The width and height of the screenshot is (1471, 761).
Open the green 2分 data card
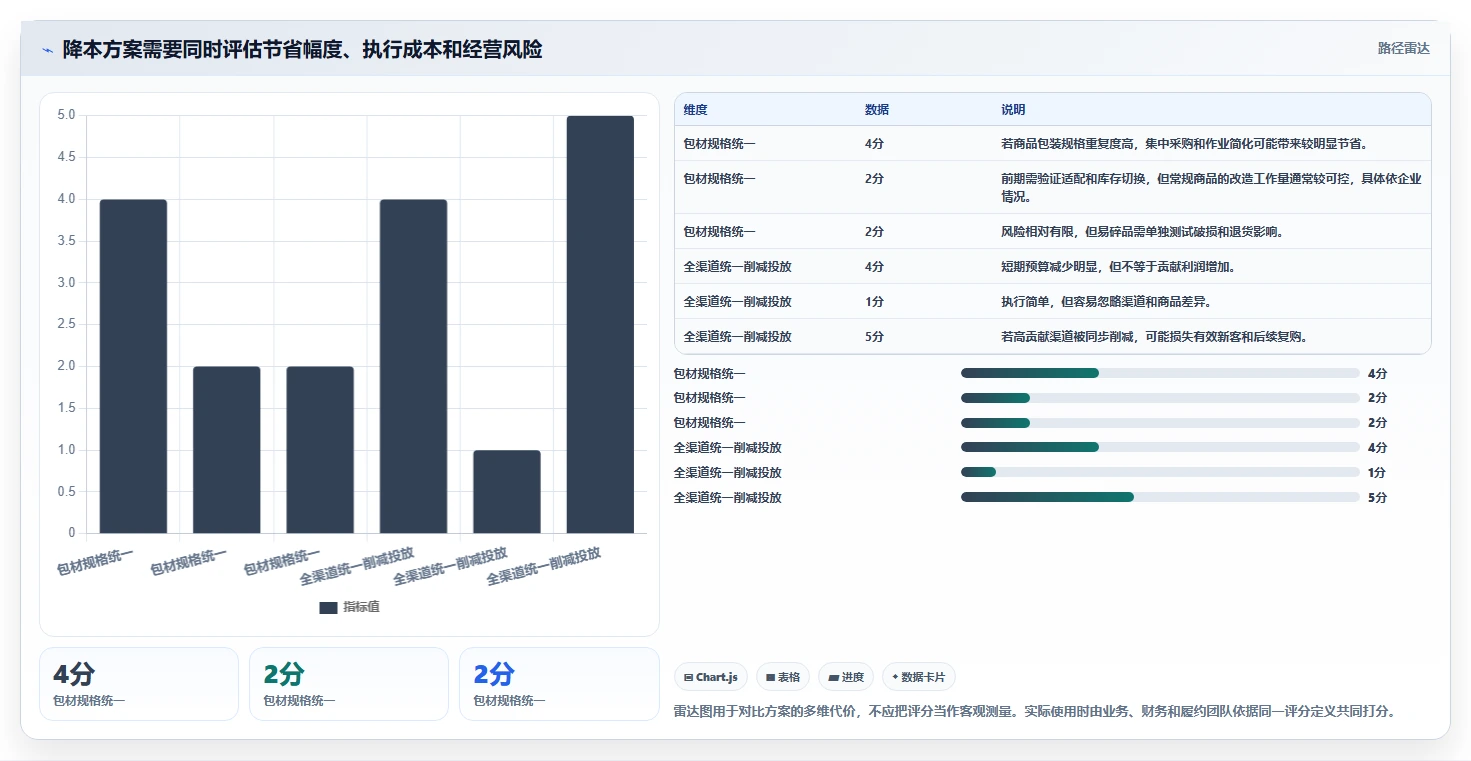[349, 684]
